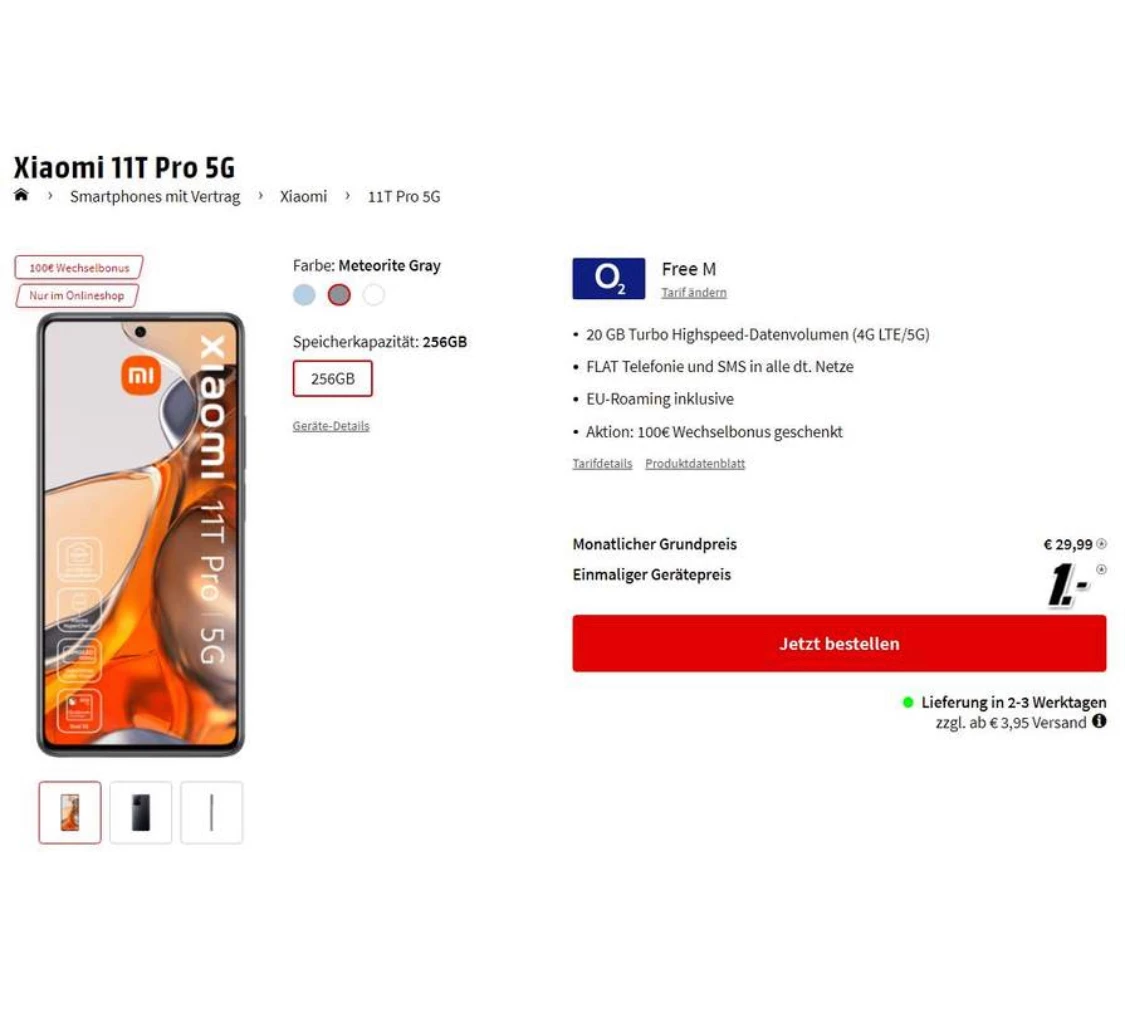Viewport: 1125px width, 1015px height.
Task: Open Smartphones mit Vertrag breadcrumb
Action: point(155,197)
